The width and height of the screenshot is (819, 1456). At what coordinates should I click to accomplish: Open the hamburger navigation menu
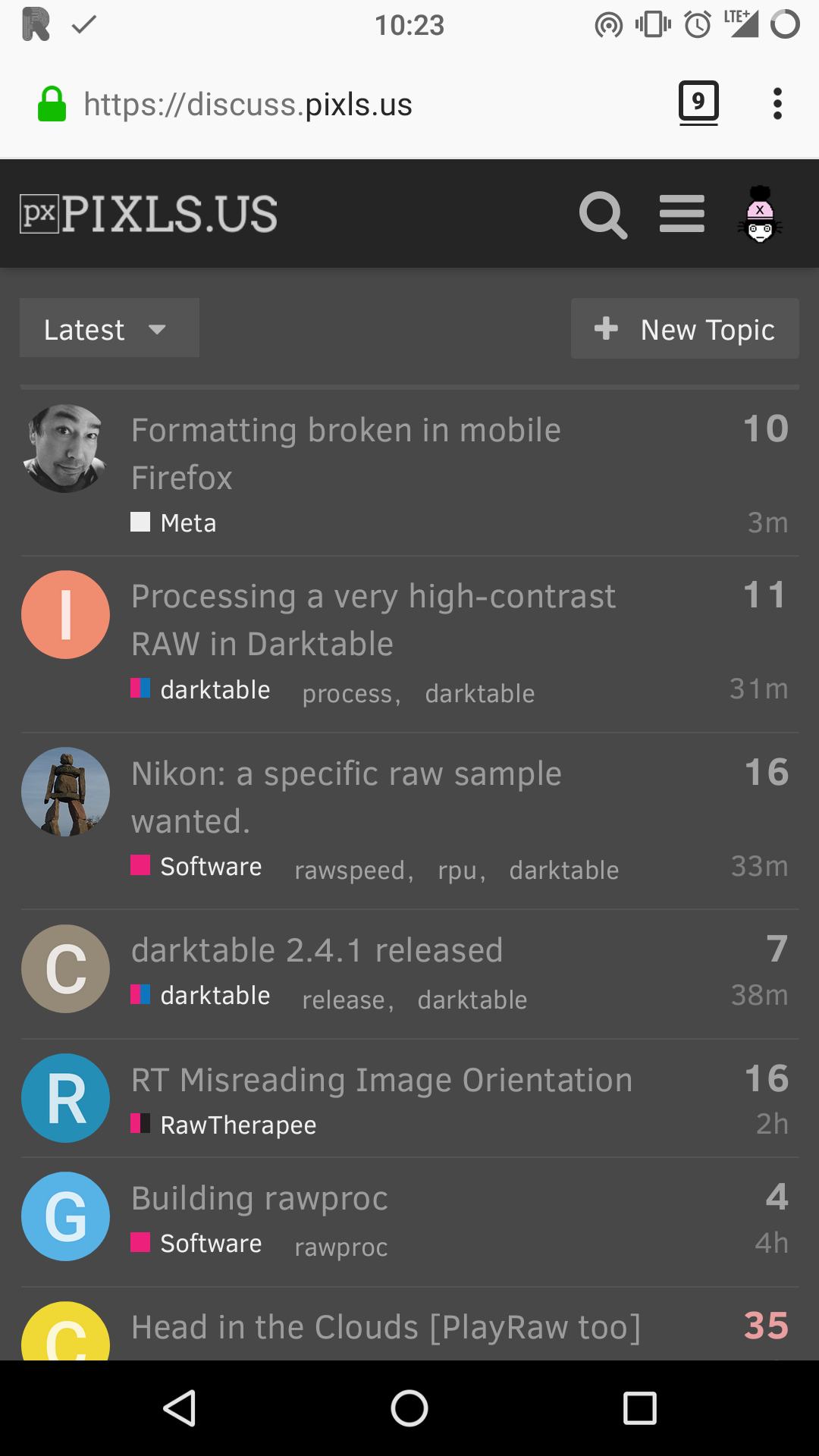[x=682, y=214]
